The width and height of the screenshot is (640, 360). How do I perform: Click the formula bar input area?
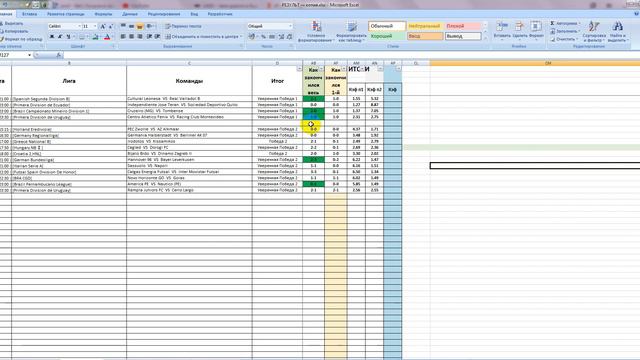[x=351, y=55]
